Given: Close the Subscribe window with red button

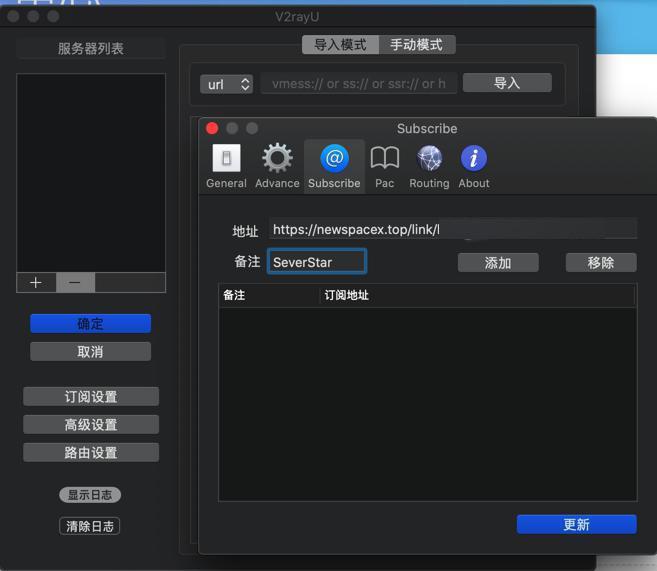Looking at the screenshot, I should pos(212,128).
